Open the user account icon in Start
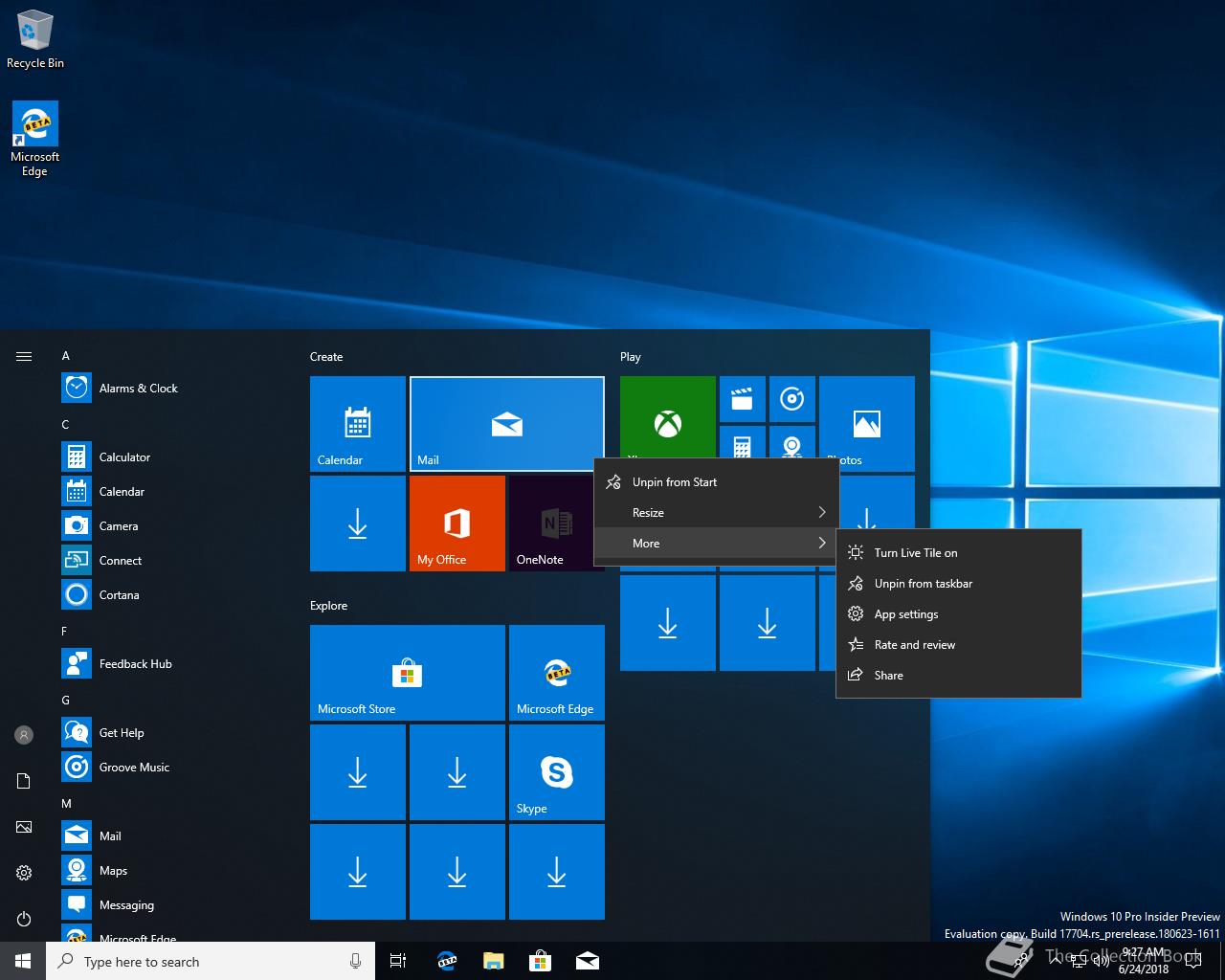1225x980 pixels. pos(24,735)
